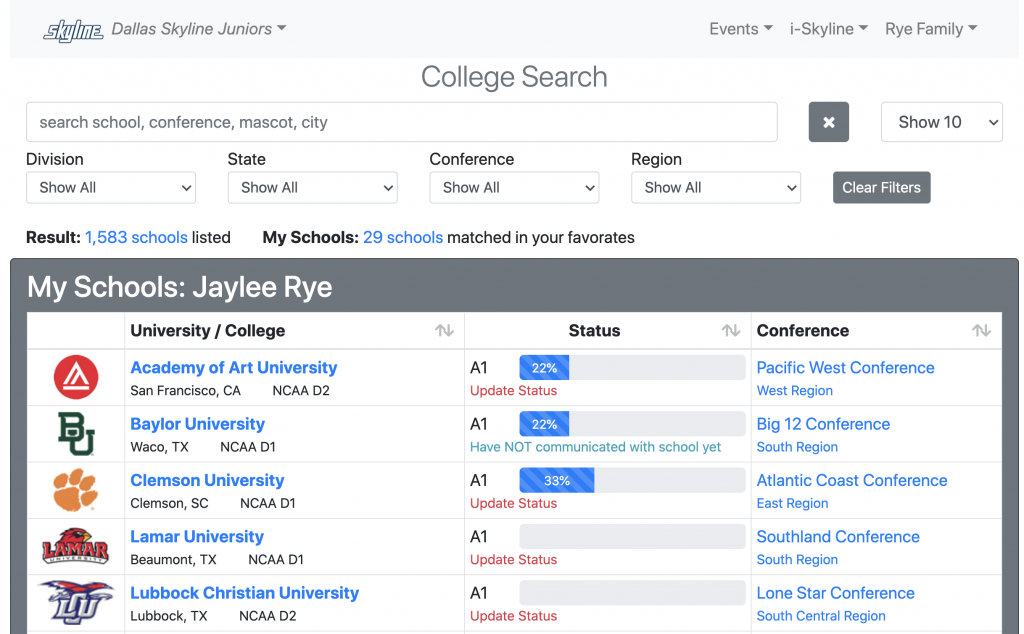Open South Region link for Baylor

tap(797, 447)
